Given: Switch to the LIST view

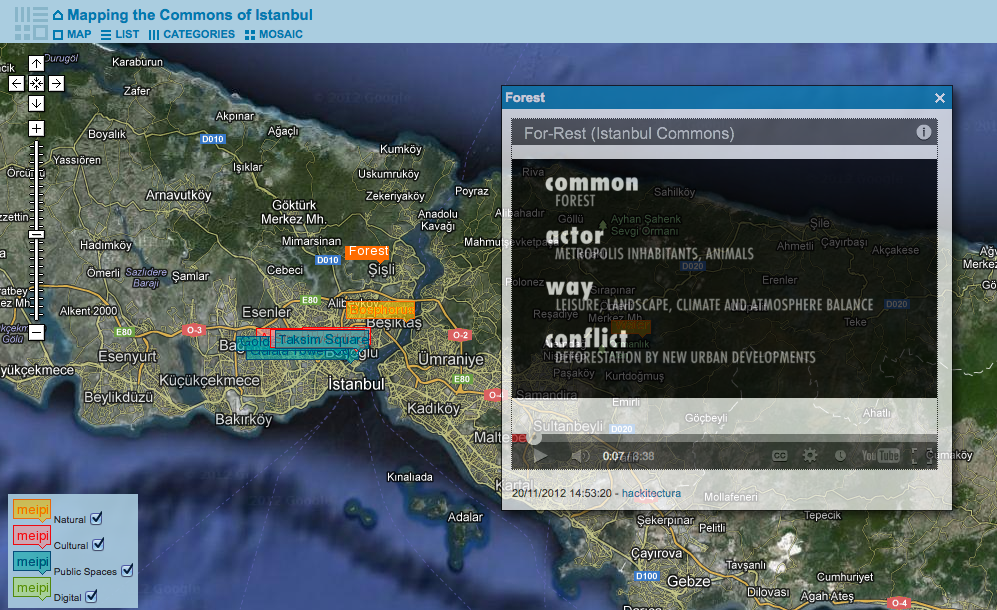Looking at the screenshot, I should (120, 34).
